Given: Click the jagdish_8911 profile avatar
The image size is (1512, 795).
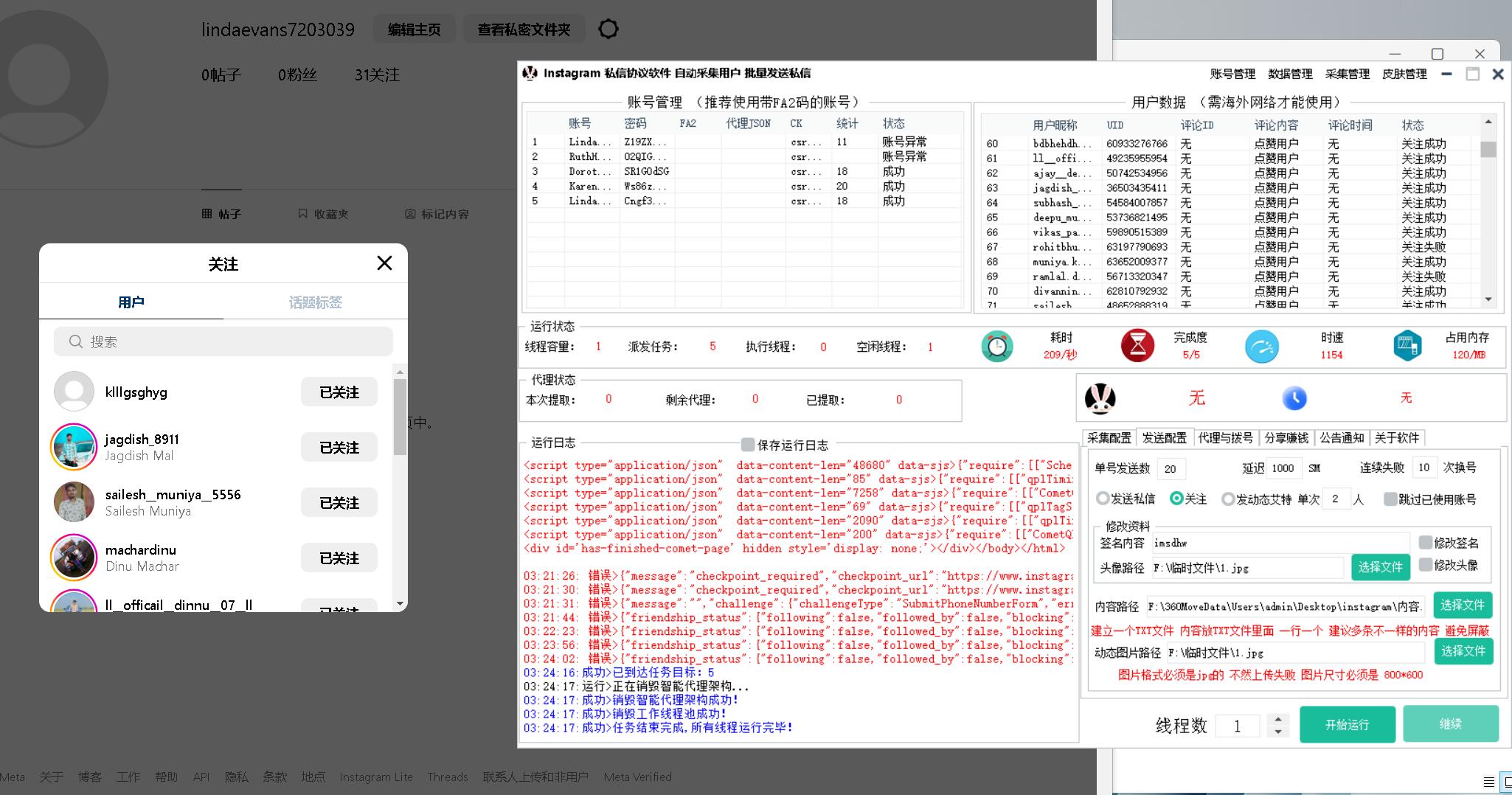Looking at the screenshot, I should (x=74, y=447).
